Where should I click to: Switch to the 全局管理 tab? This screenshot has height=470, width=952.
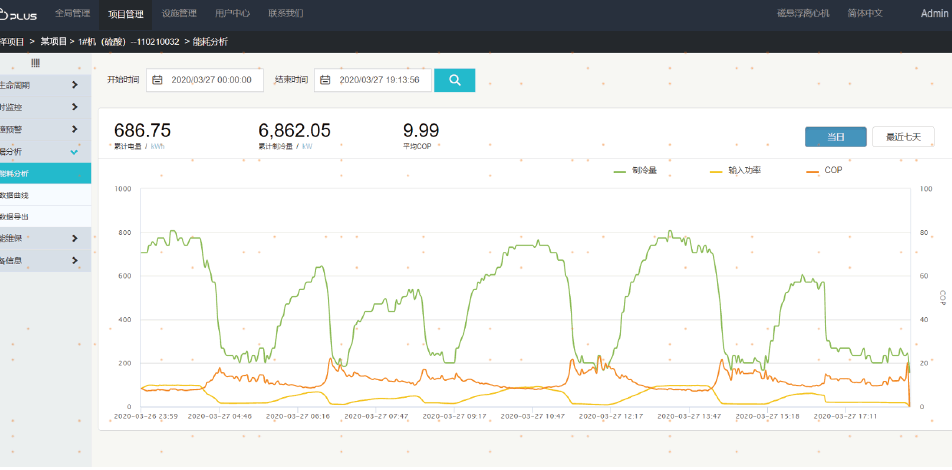point(72,14)
